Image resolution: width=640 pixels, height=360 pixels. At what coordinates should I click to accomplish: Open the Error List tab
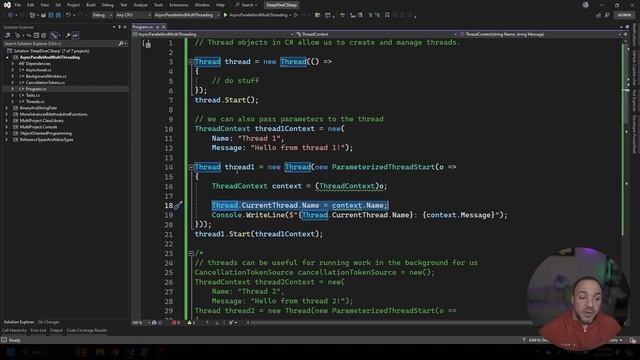pyautogui.click(x=38, y=331)
